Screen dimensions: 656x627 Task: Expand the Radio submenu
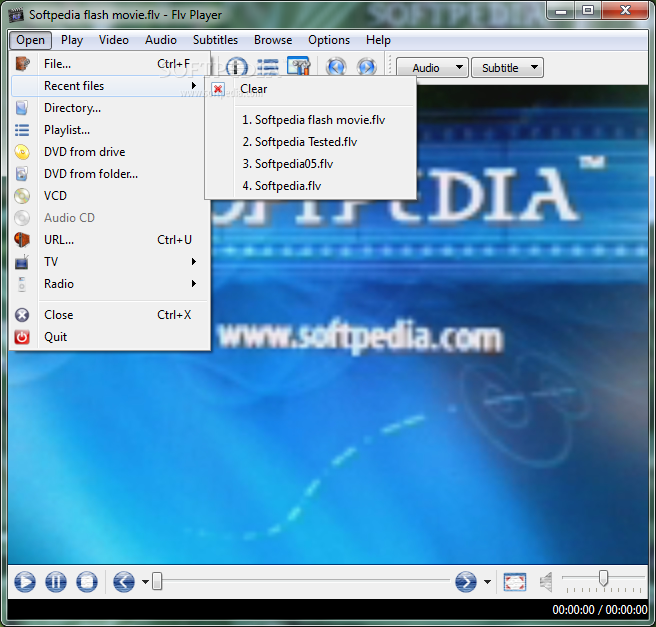(193, 284)
